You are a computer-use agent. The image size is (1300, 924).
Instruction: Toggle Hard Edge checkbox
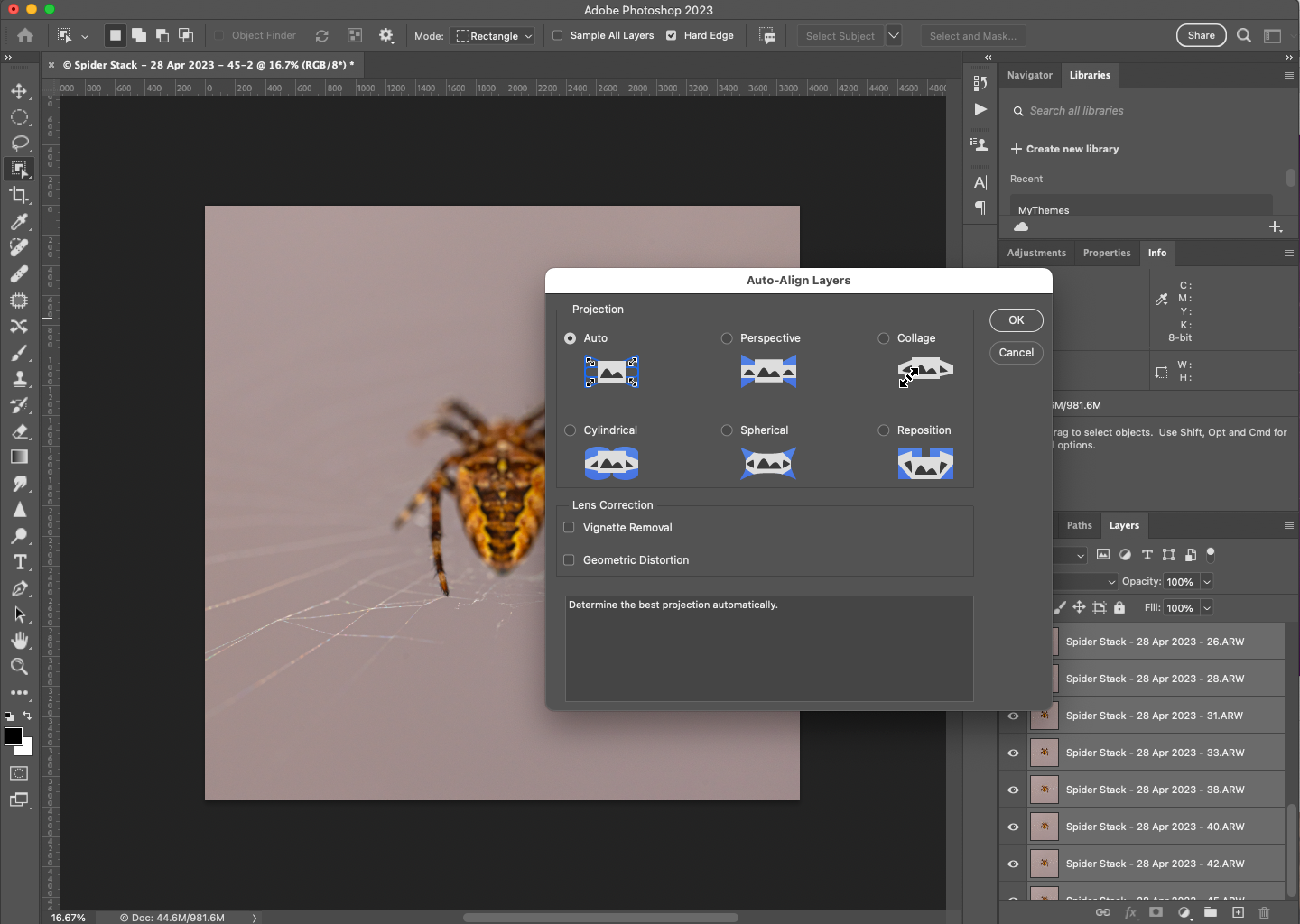671,35
